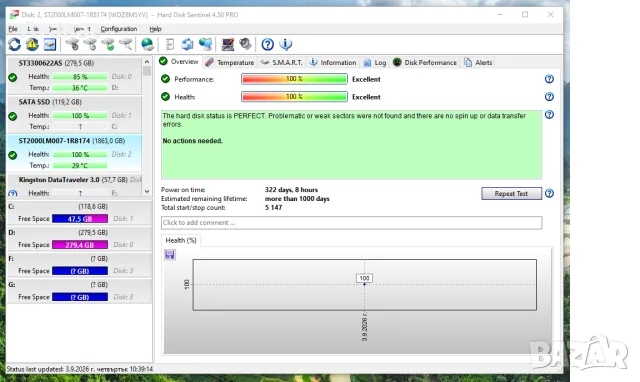Viewport: 640px width, 382px height.
Task: Select disk ST3300622AS in the disk list
Action: coord(74,76)
